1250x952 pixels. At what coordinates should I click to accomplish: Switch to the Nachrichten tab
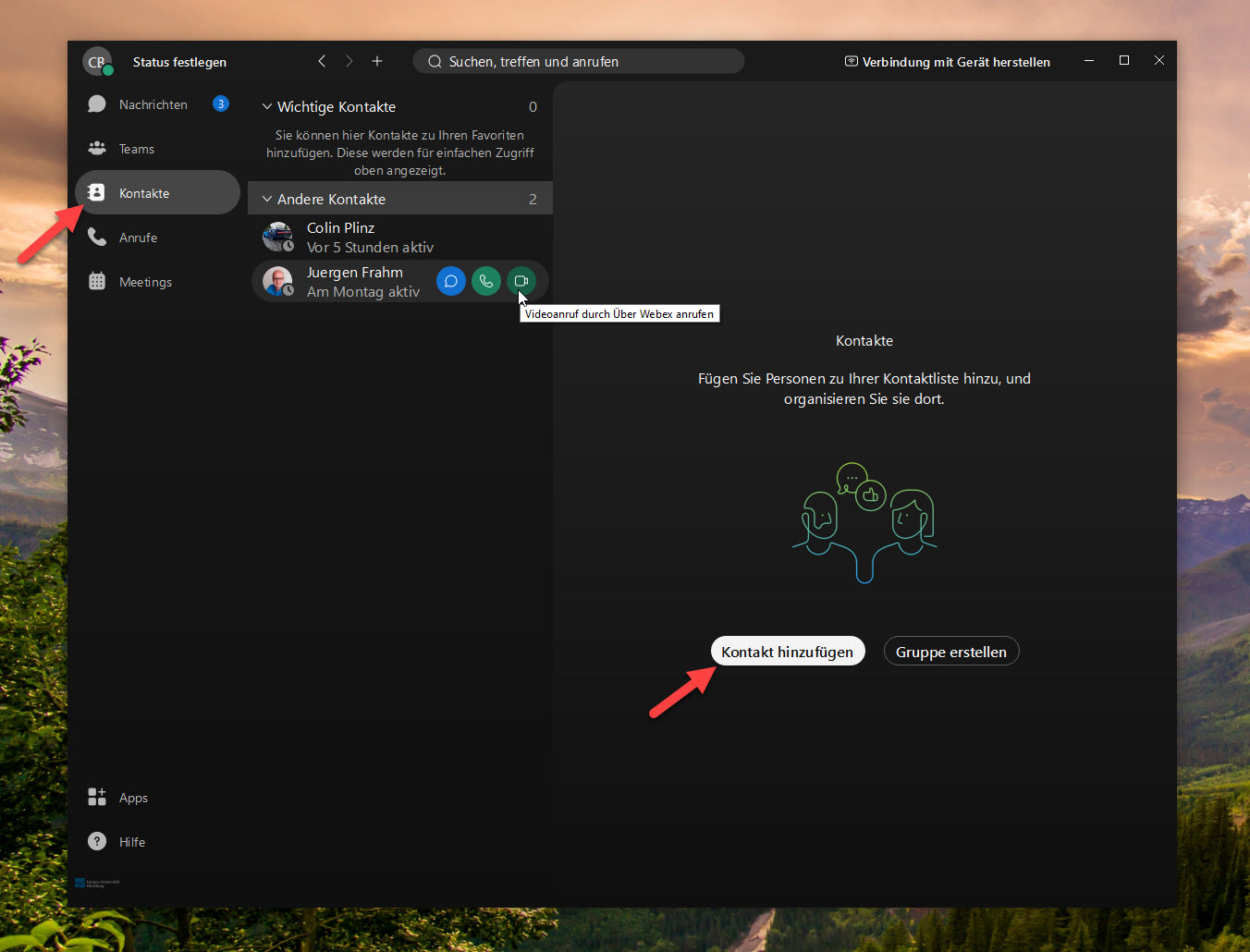pyautogui.click(x=153, y=104)
